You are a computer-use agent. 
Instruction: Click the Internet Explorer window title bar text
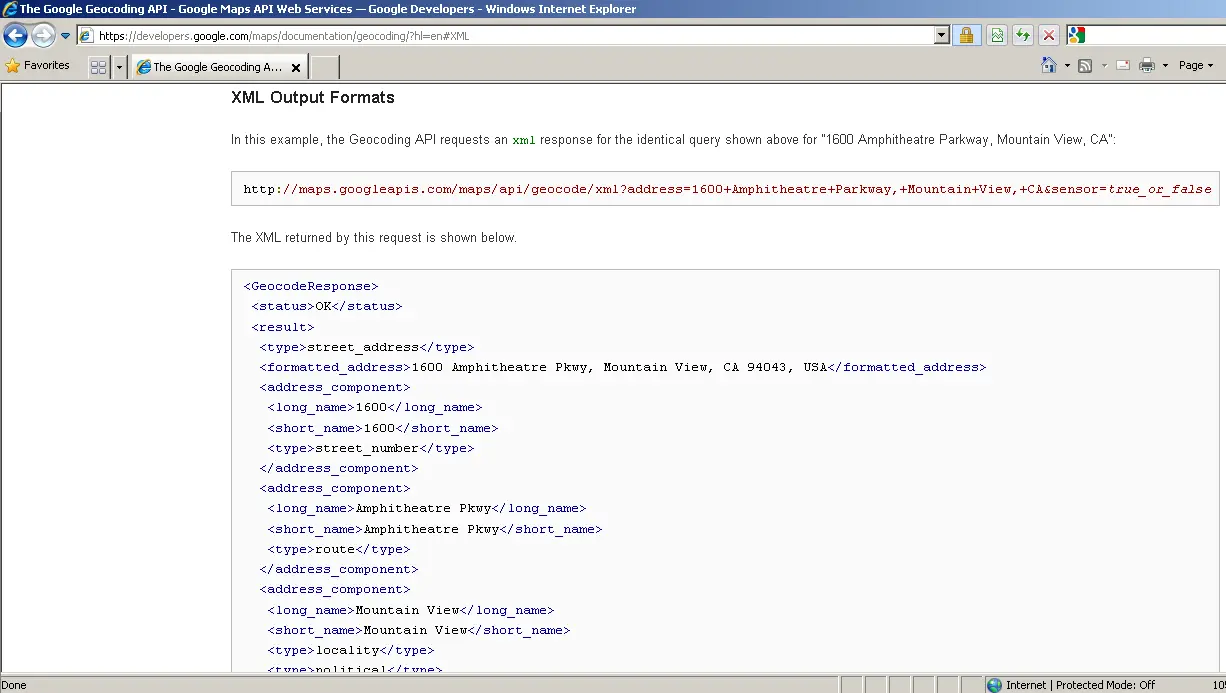pos(328,9)
